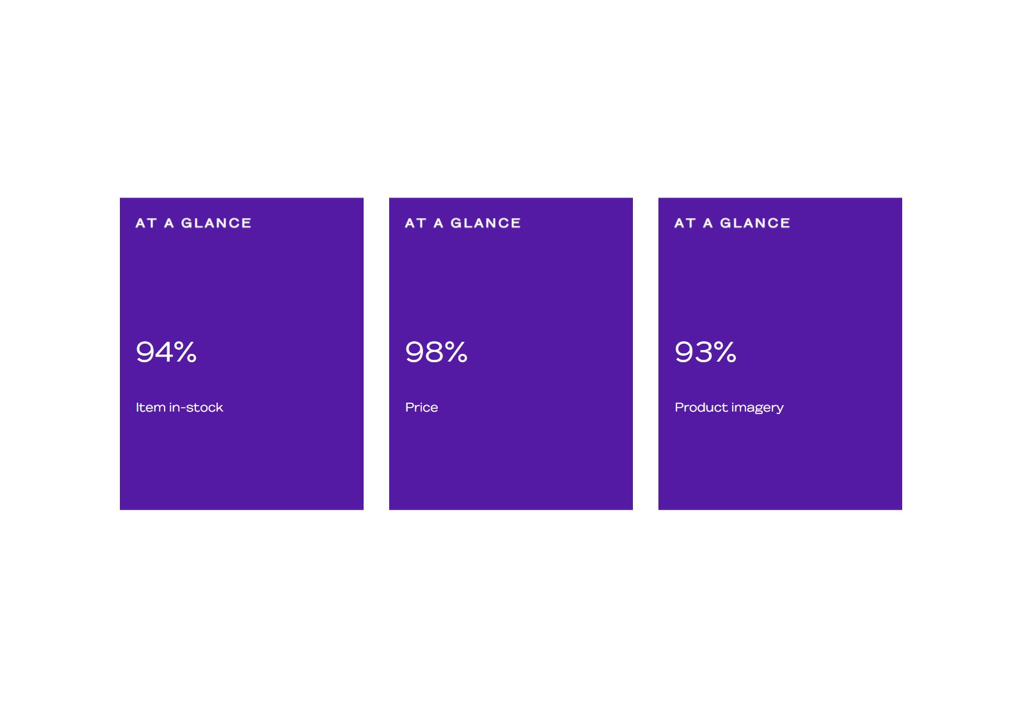Viewport: 1024px width, 711px height.
Task: Click "AT A GLANCE" heading on Price card
Action: tap(463, 223)
